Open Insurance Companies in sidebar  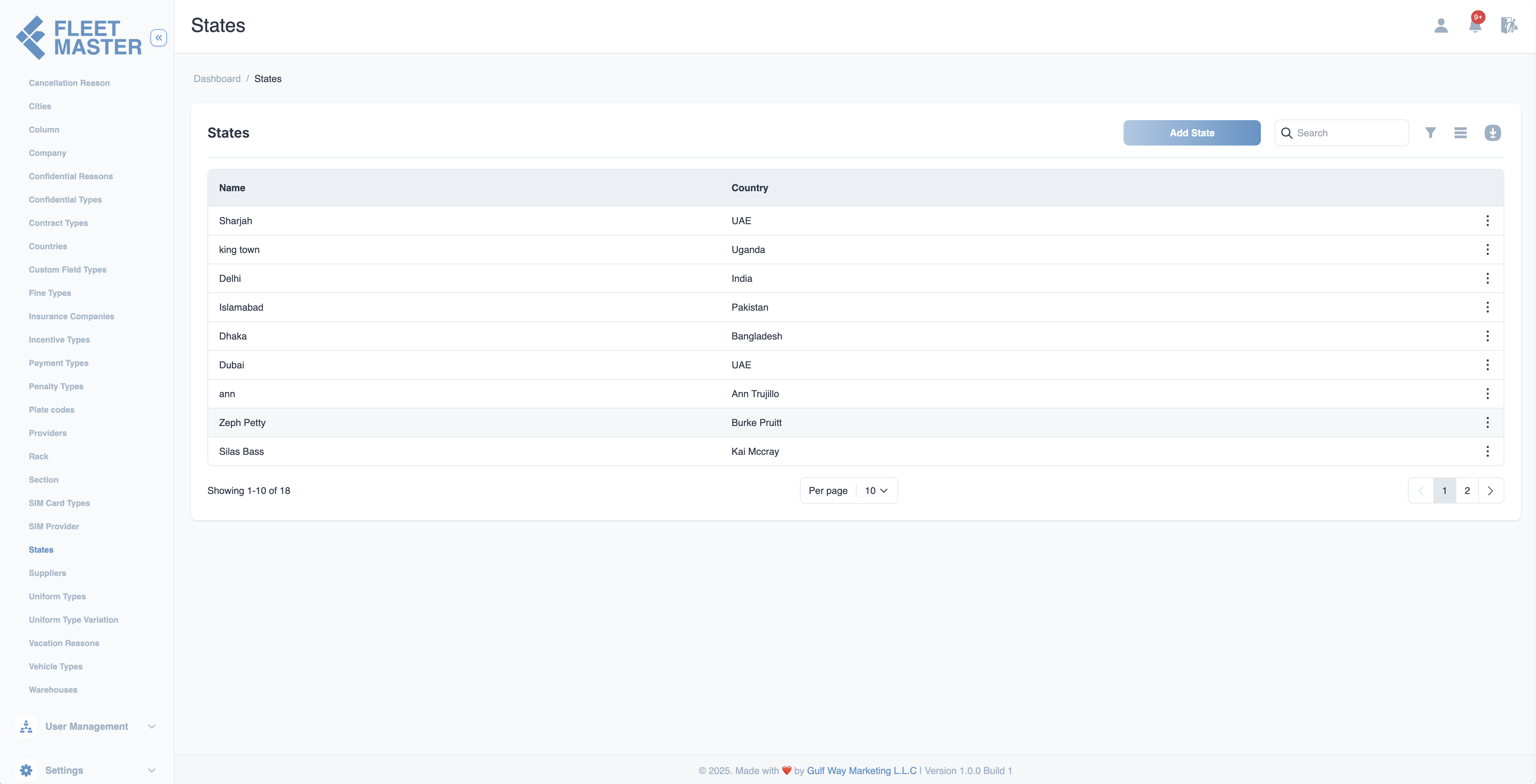pyautogui.click(x=71, y=316)
